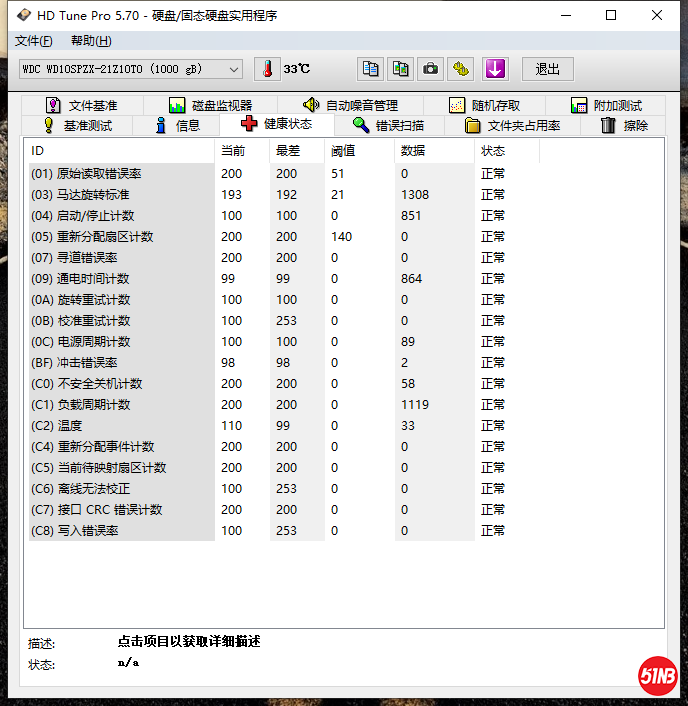Click the purple down-arrow save icon
The image size is (688, 706).
coord(495,69)
